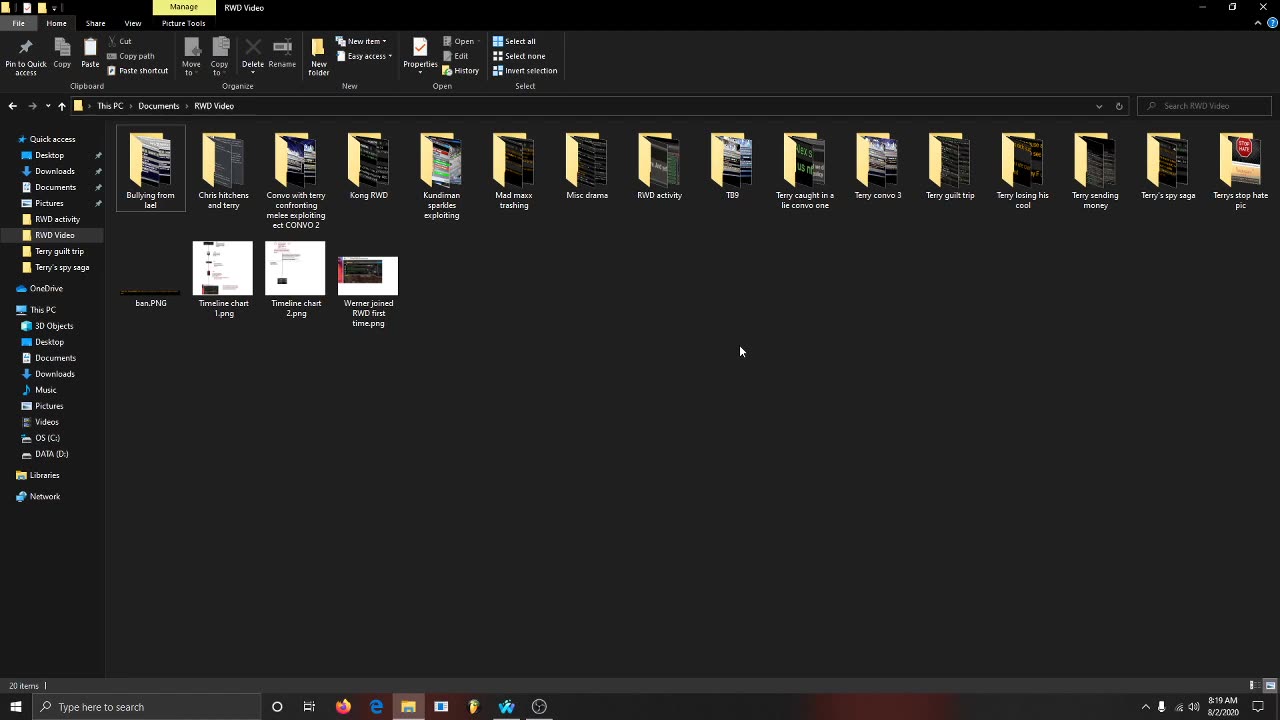Click Invert selection in ribbon
Viewport: 1280px width, 720px height.
525,71
